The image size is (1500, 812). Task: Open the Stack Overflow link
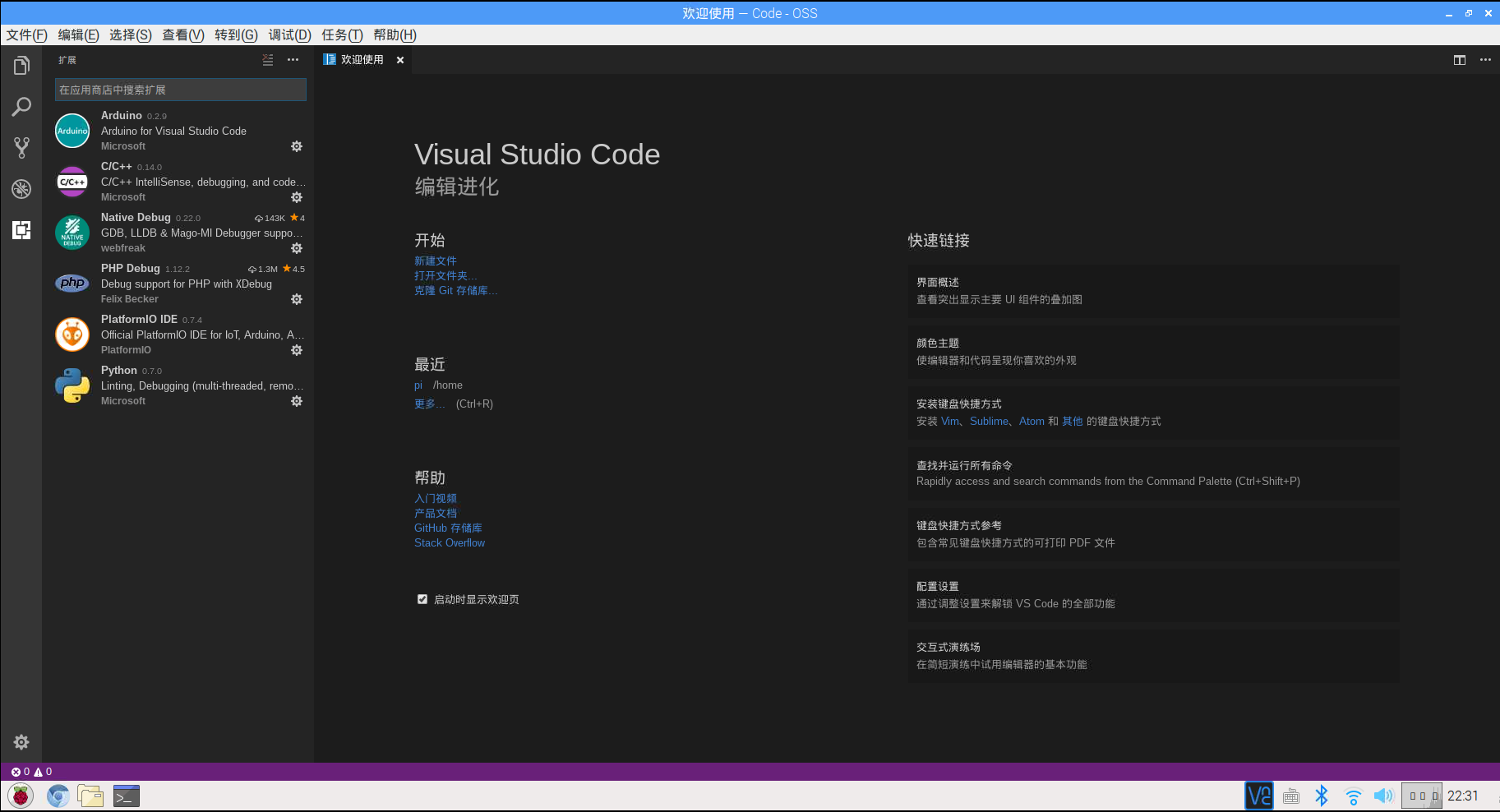coord(450,543)
